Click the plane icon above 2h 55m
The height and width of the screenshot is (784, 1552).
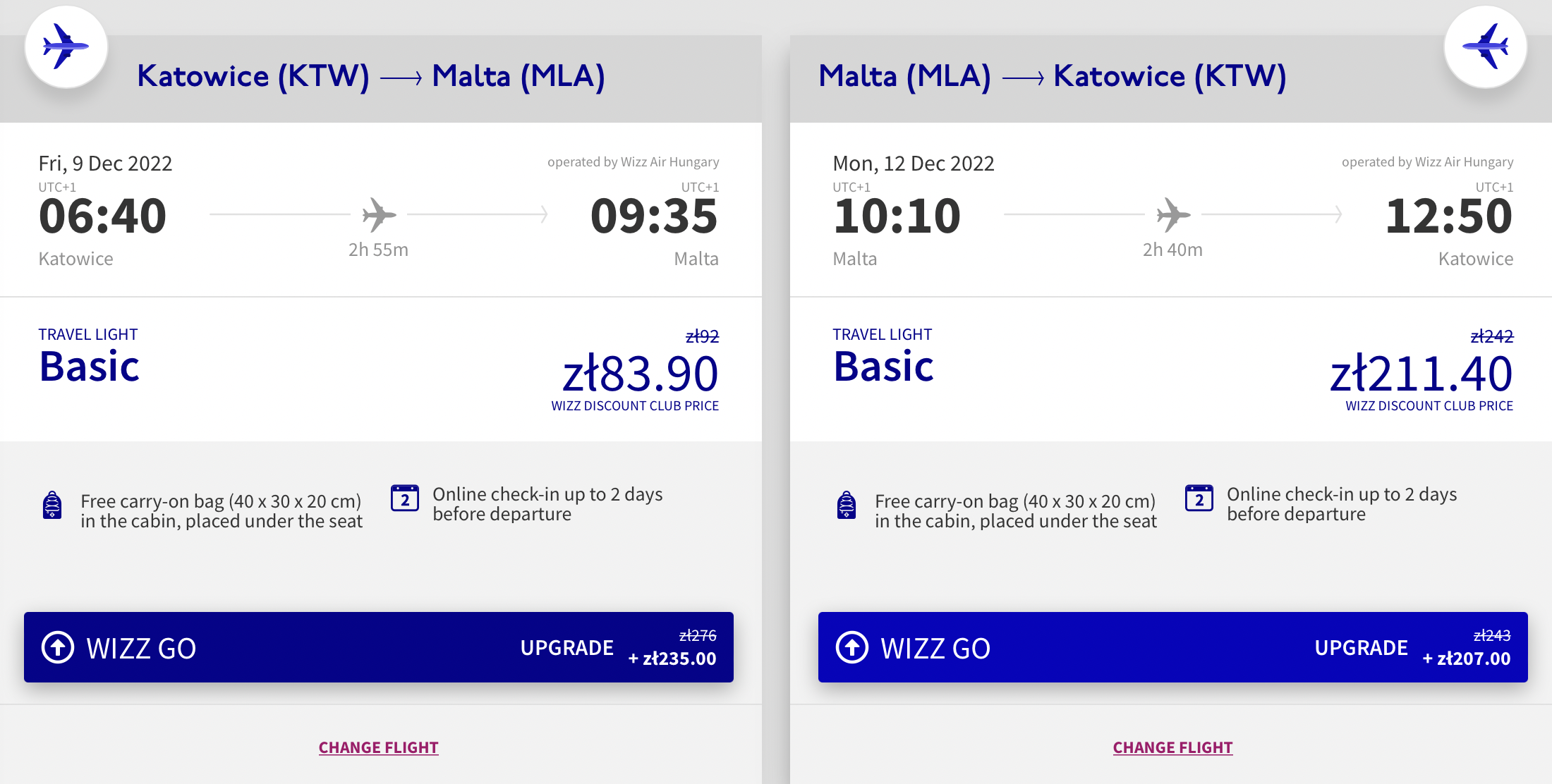tap(379, 214)
